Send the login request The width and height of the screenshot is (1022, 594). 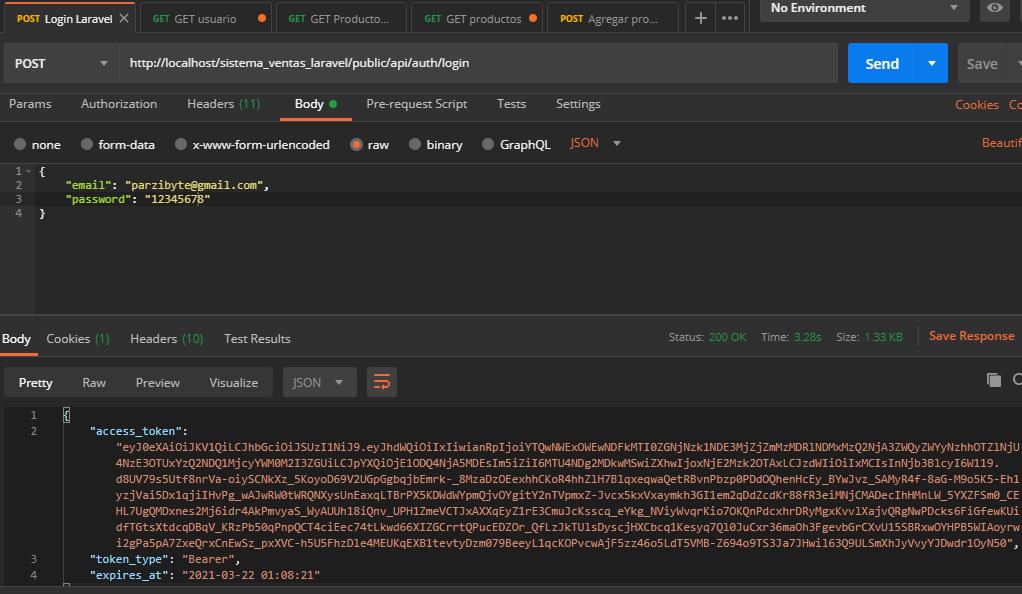tap(882, 63)
